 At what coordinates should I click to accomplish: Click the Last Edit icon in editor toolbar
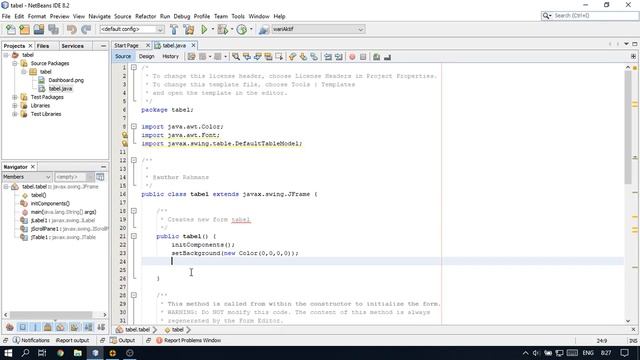(191, 57)
